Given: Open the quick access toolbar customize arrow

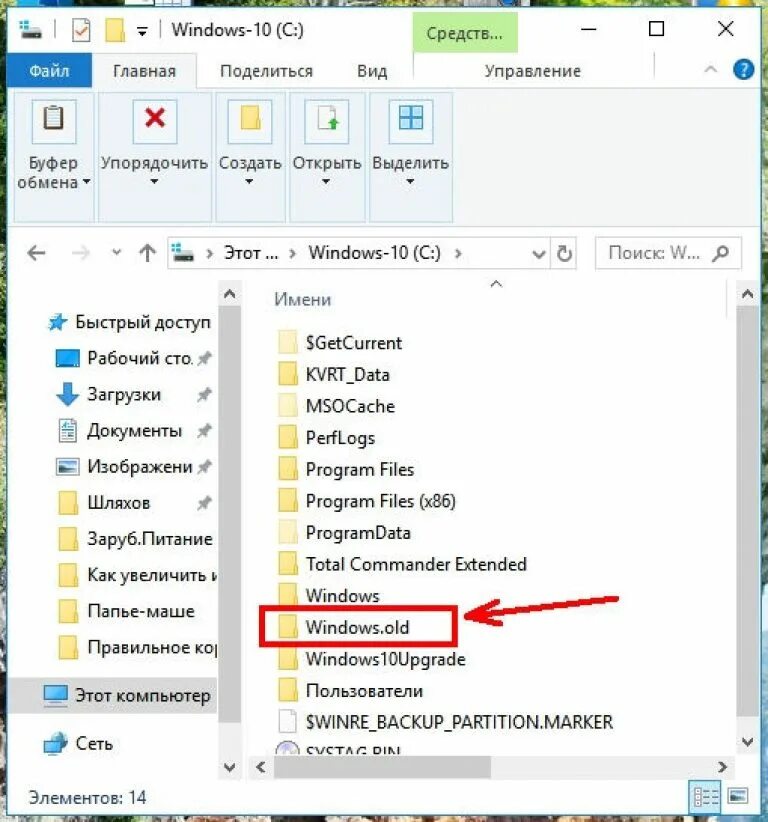Looking at the screenshot, I should 142,32.
